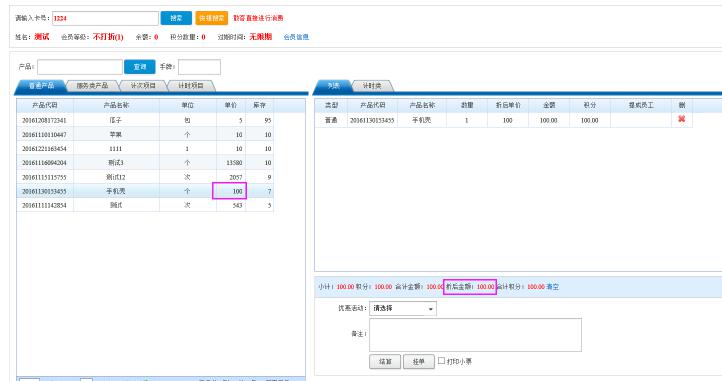Viewport: 722px width, 381px height.
Task: Click the 无限期 expiry value
Action: pos(261,37)
